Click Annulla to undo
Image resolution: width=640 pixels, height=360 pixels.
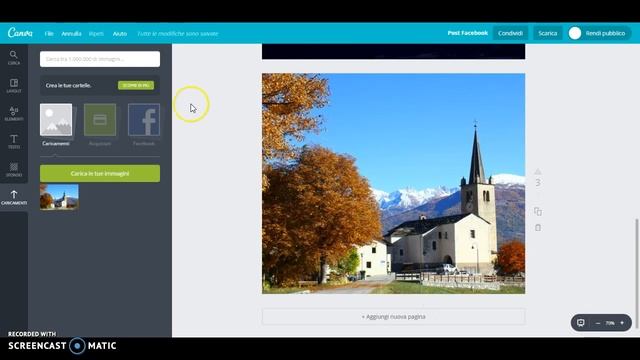point(71,33)
